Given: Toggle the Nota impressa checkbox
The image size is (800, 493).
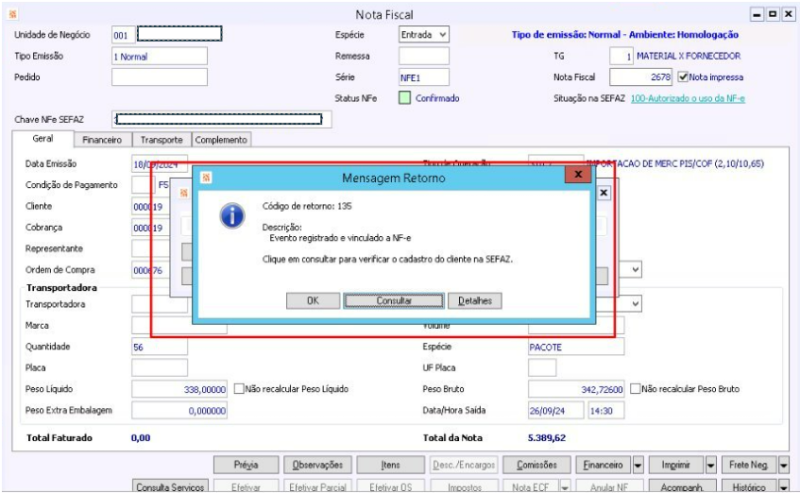Looking at the screenshot, I should pyautogui.click(x=683, y=77).
